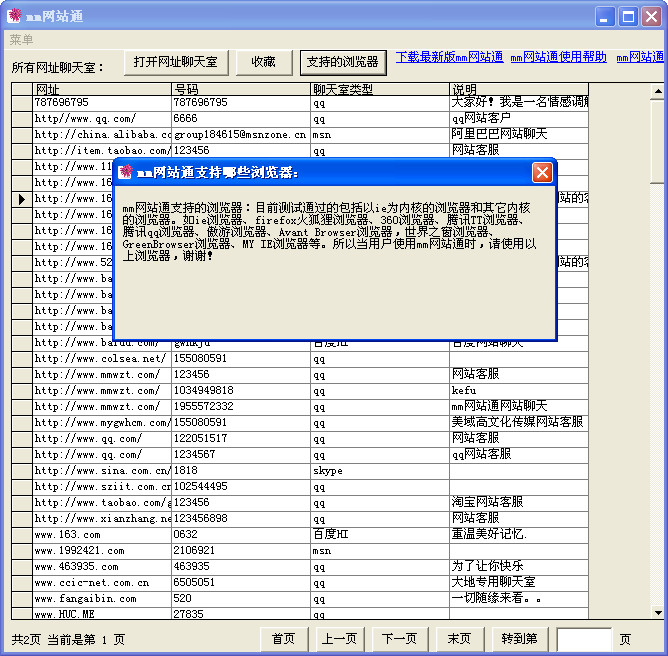Jump to last page with 末页

pyautogui.click(x=459, y=639)
